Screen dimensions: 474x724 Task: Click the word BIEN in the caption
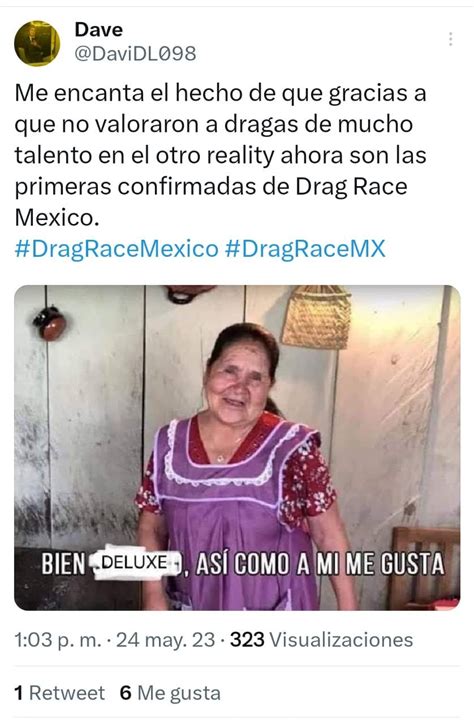(64, 564)
